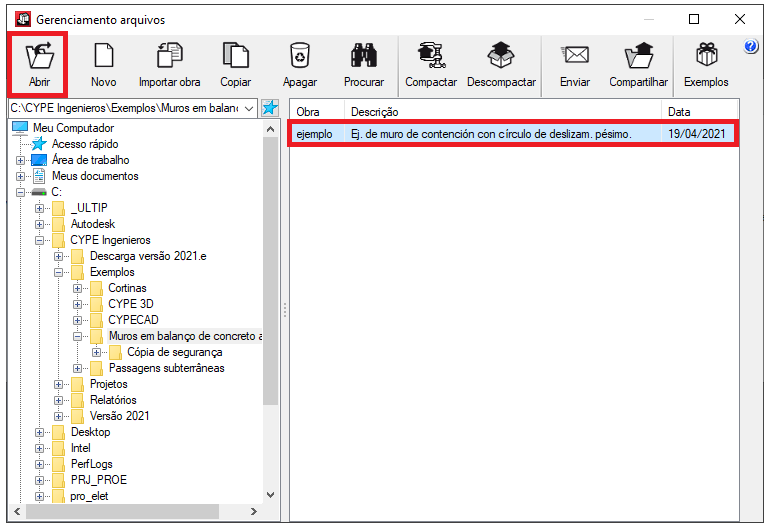Add current path to favorites star

click(x=270, y=108)
